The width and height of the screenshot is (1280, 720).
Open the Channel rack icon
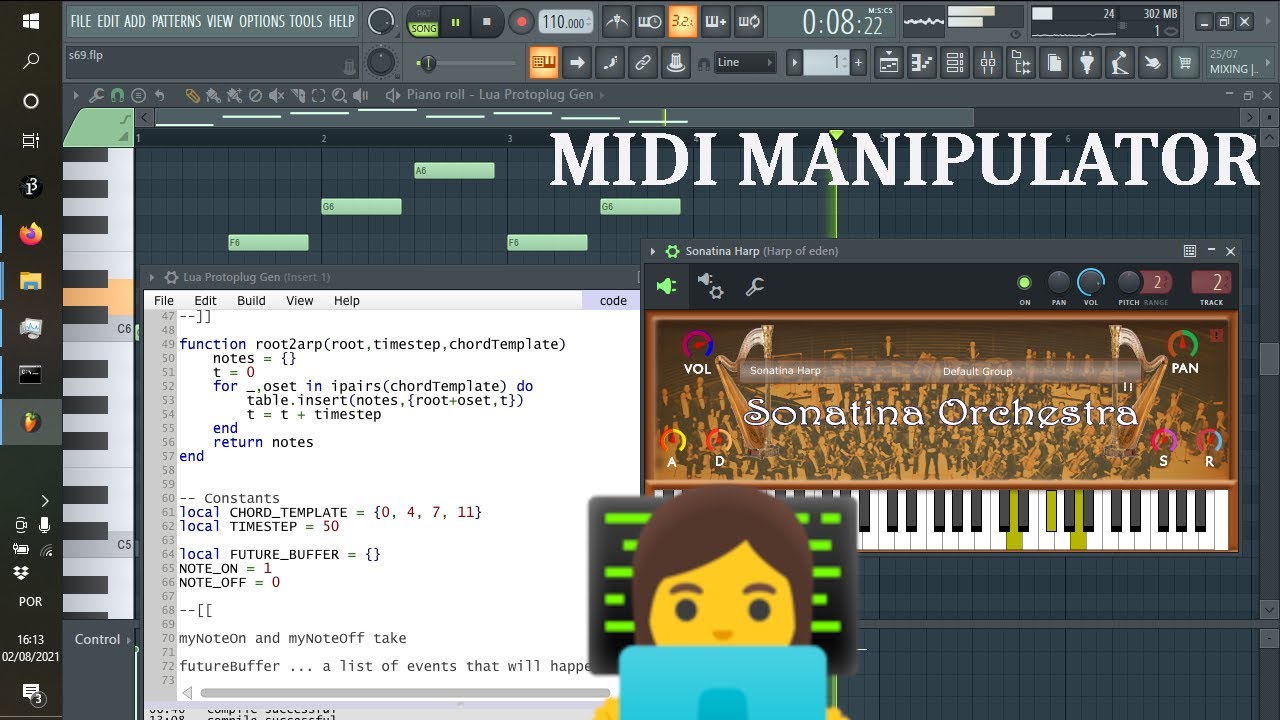pos(955,63)
